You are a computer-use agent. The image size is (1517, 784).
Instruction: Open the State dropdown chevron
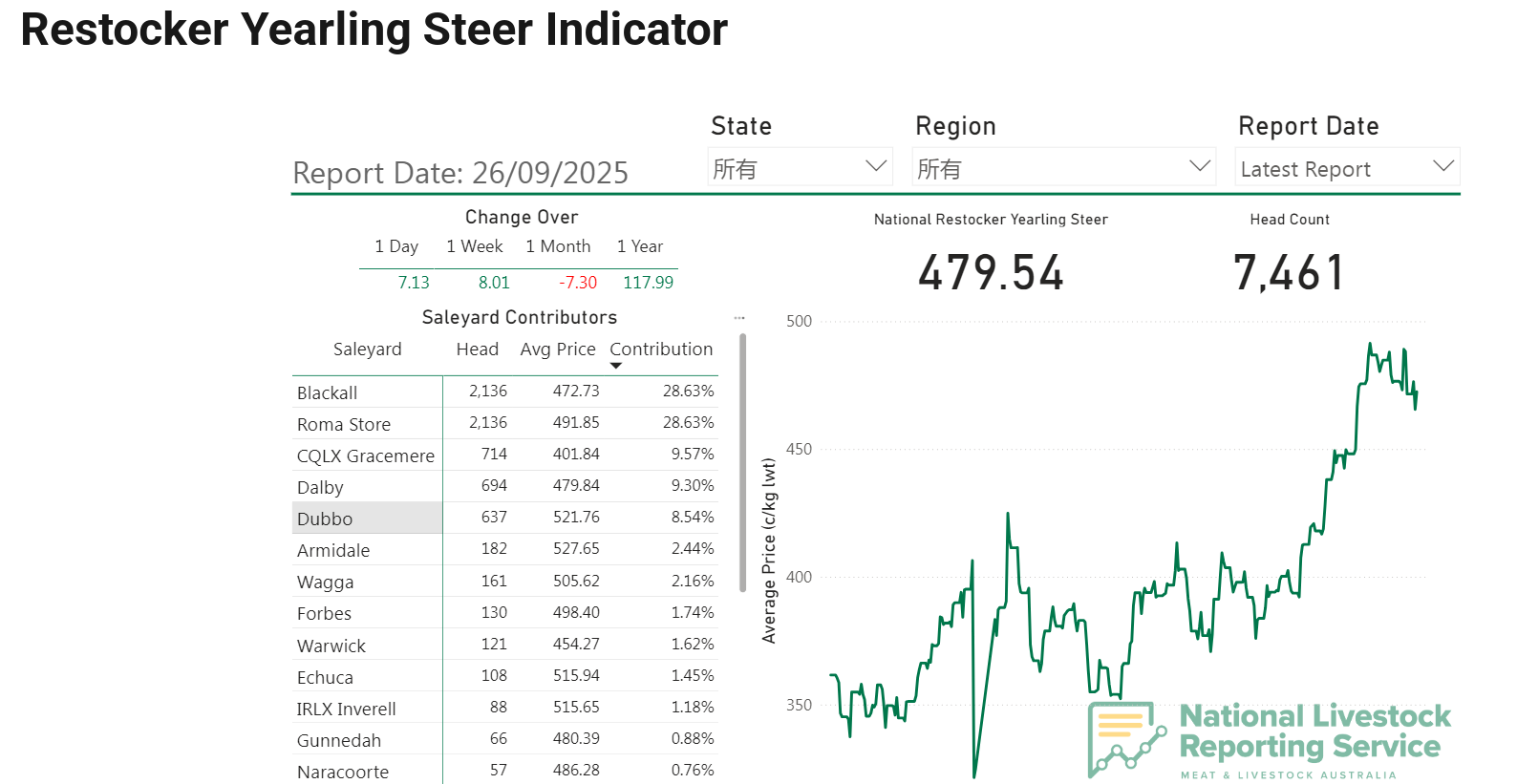pos(875,166)
